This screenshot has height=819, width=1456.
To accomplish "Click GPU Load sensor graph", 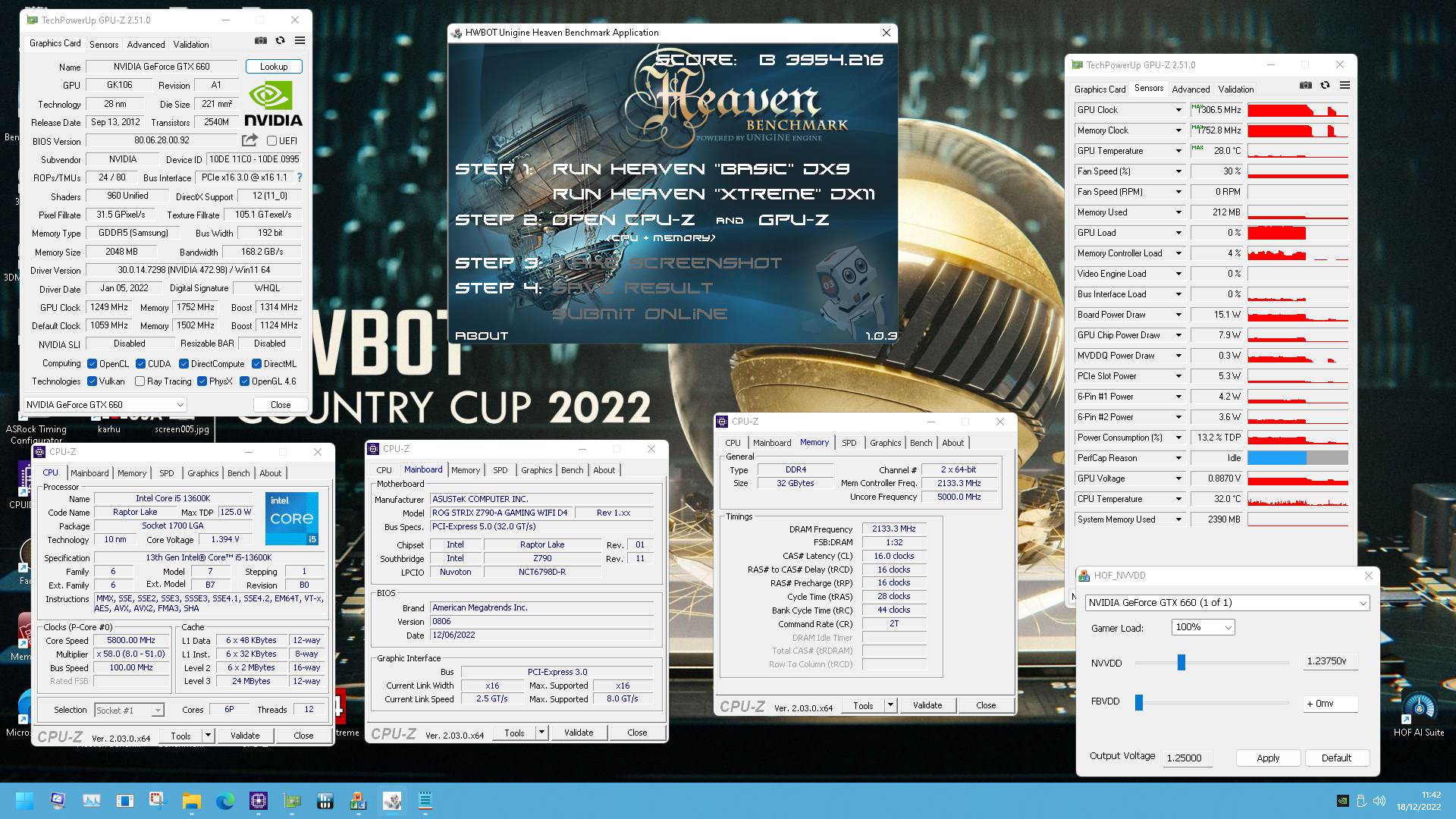I will 1298,233.
